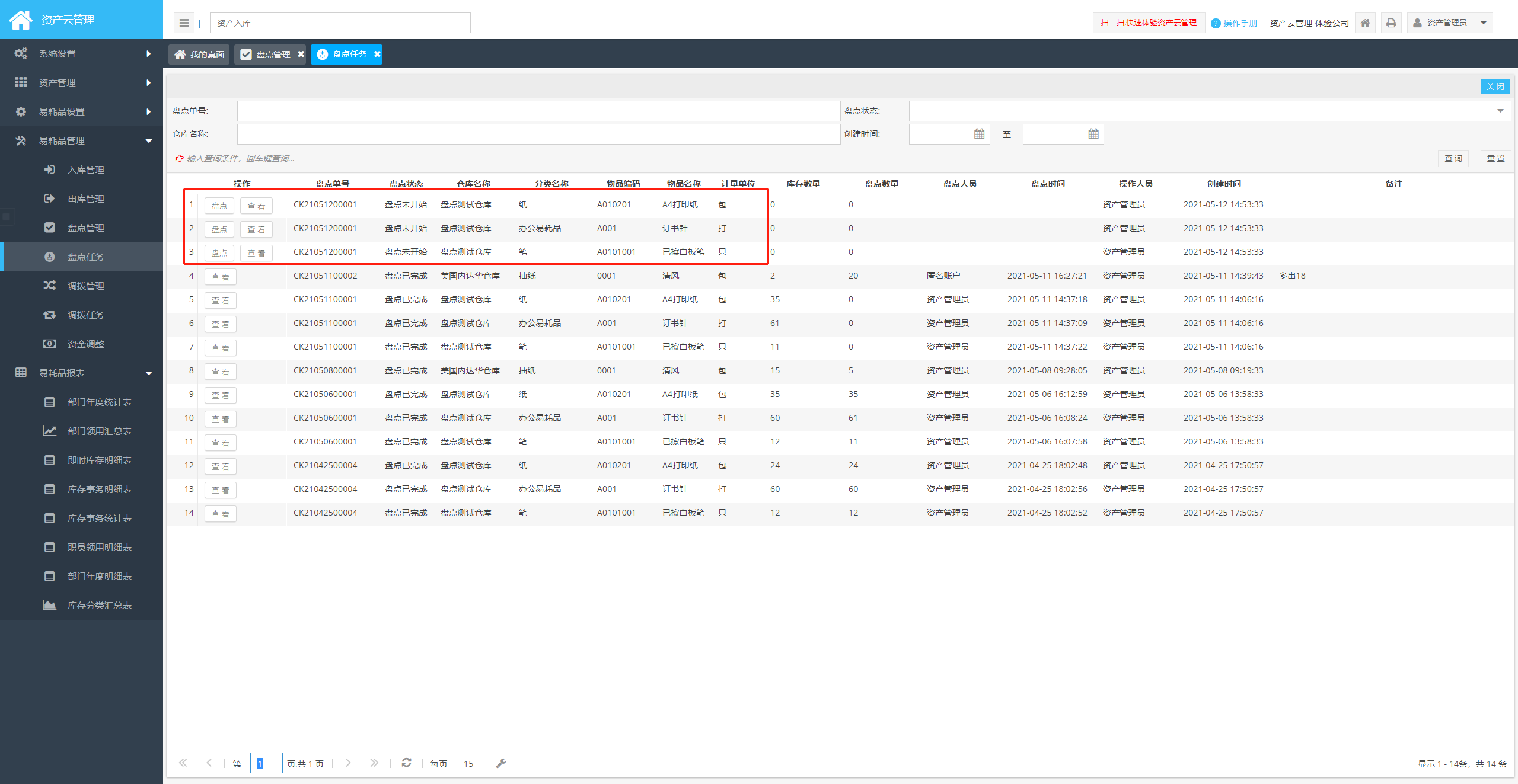Open calendar picker for start creation date
The image size is (1518, 784).
(980, 134)
